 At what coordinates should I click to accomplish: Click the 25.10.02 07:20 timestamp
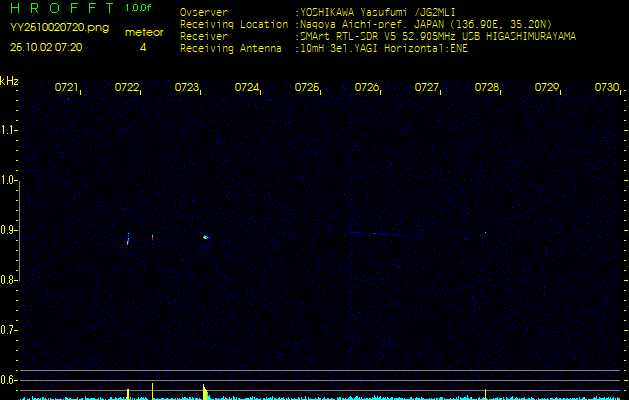click(46, 47)
